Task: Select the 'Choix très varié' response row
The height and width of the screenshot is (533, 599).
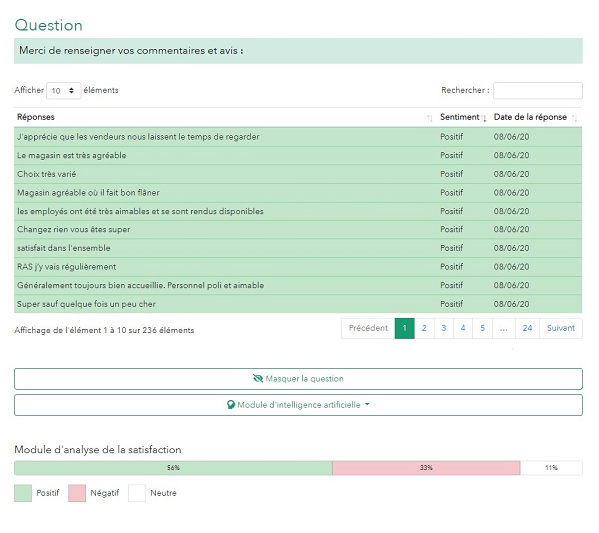Action: click(x=298, y=174)
